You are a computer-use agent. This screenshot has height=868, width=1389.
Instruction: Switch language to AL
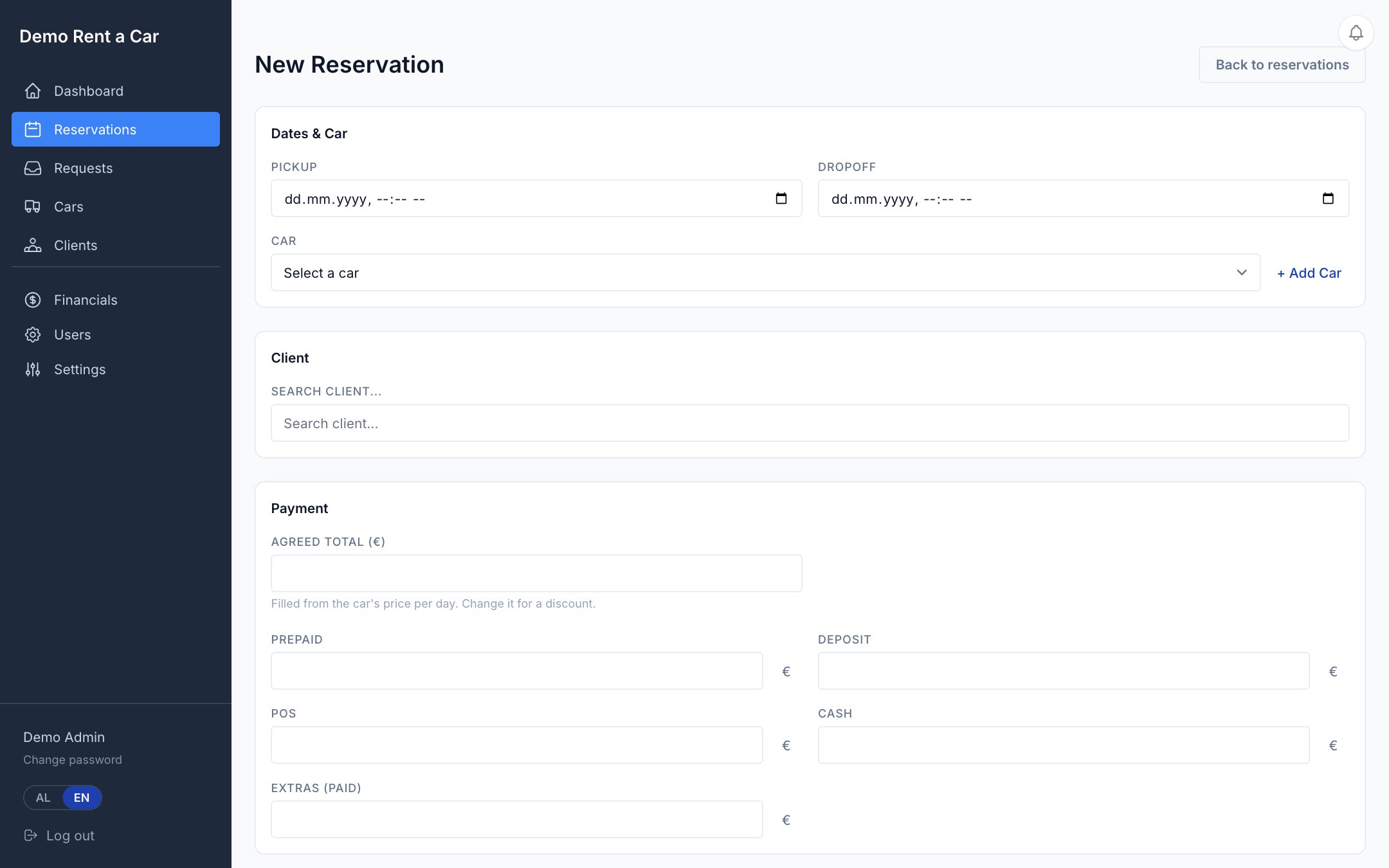click(x=43, y=797)
